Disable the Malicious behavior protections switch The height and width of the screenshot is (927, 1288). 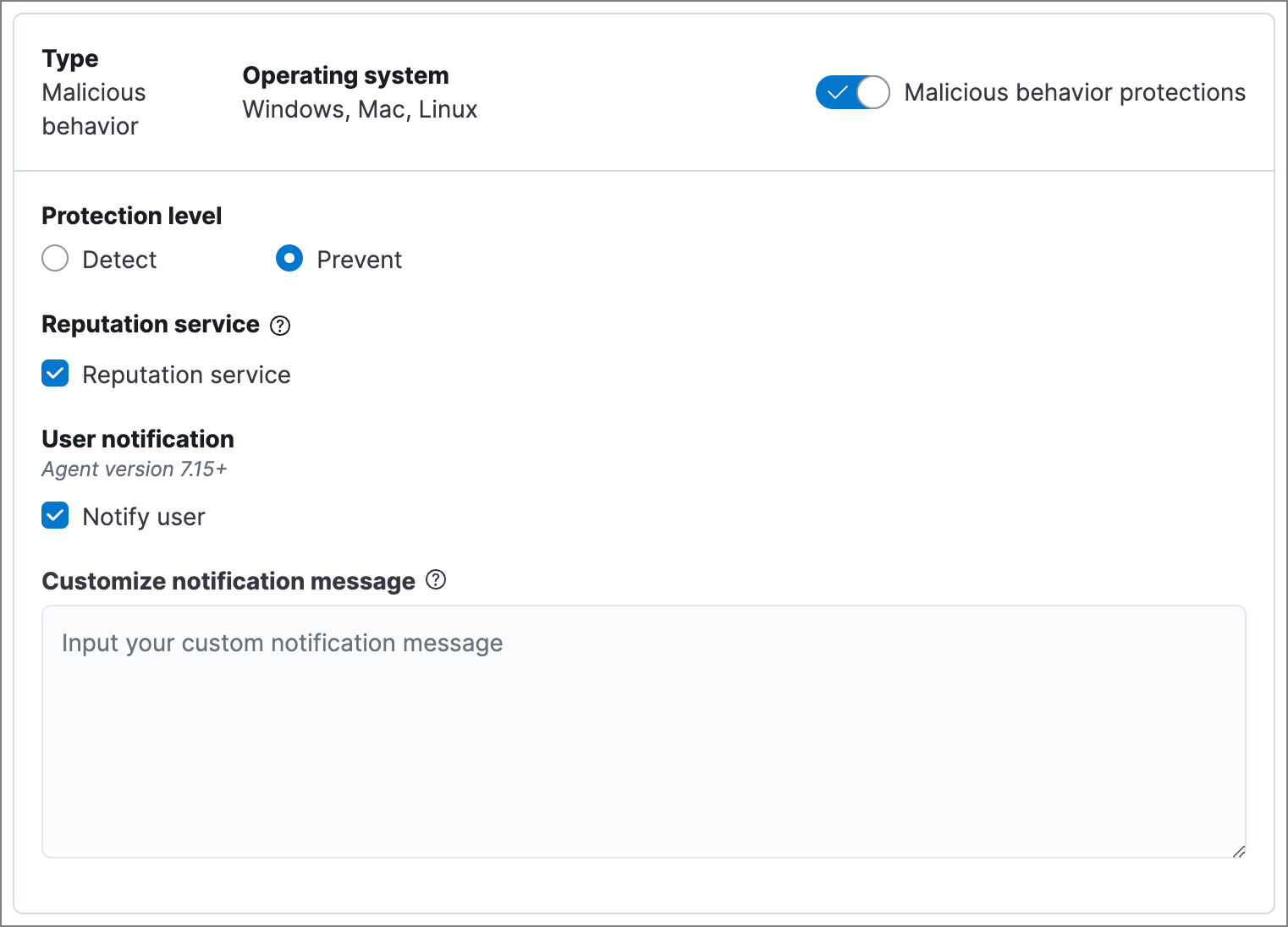(x=852, y=92)
